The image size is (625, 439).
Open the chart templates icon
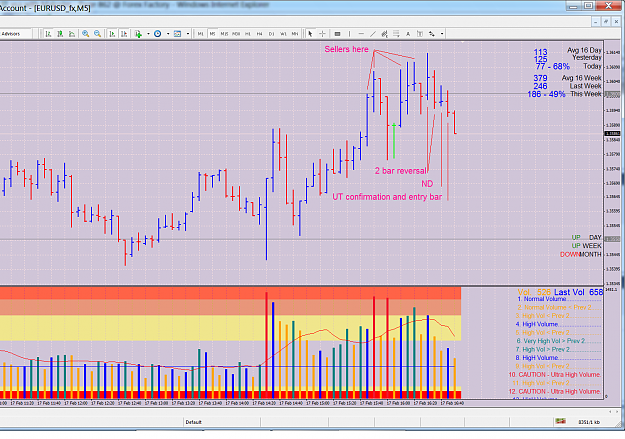[x=177, y=34]
